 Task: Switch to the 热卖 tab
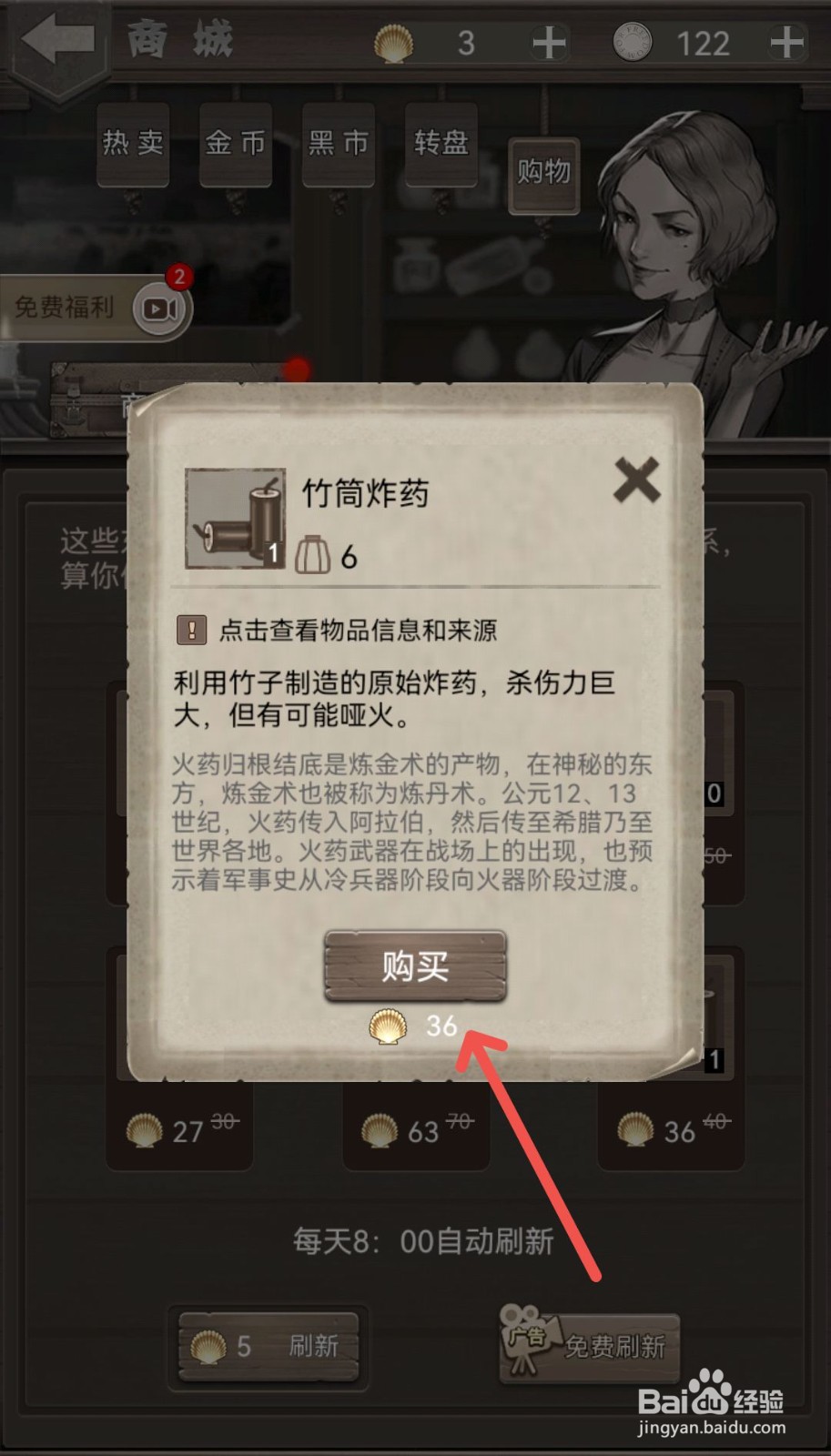133,144
